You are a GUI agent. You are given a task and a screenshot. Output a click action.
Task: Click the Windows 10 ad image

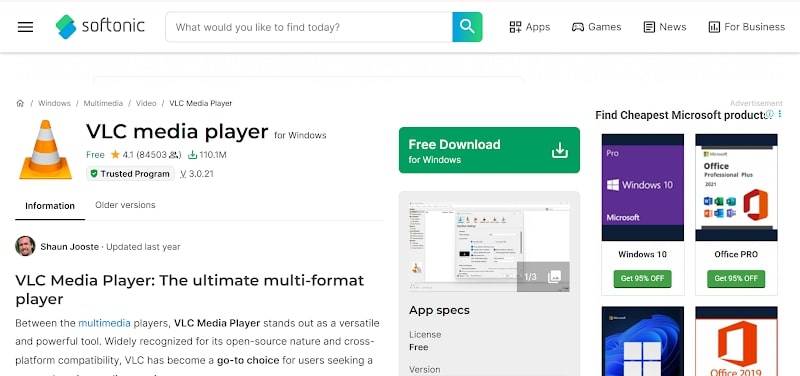pos(643,187)
